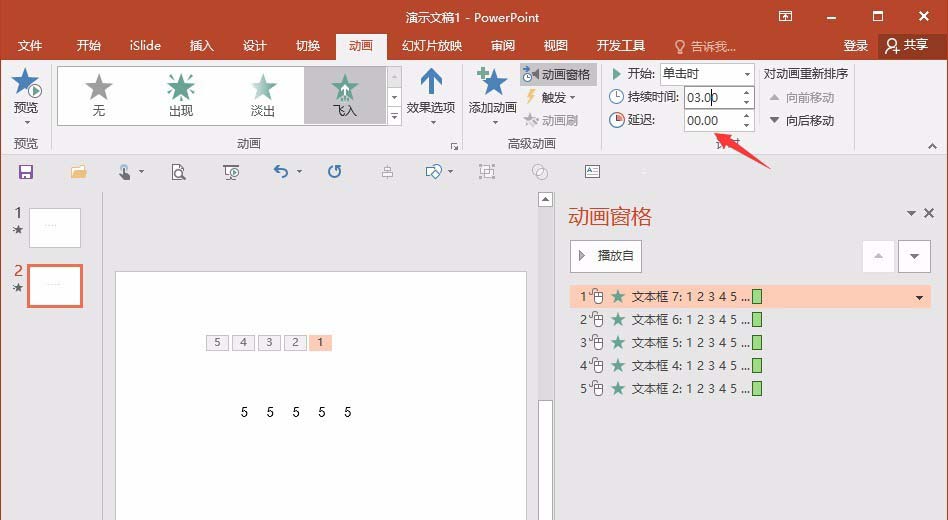Open dropdown arrow of 文本框 7 animation
The height and width of the screenshot is (520, 948).
pos(920,297)
